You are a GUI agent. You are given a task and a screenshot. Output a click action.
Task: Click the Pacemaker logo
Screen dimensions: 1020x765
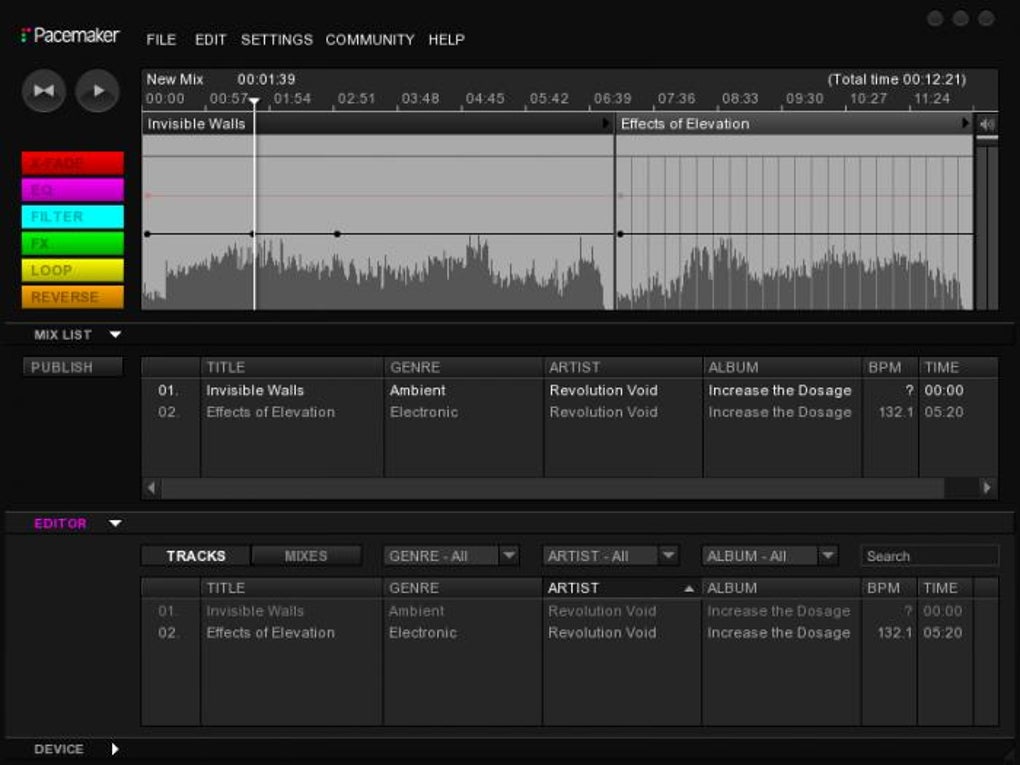(70, 35)
